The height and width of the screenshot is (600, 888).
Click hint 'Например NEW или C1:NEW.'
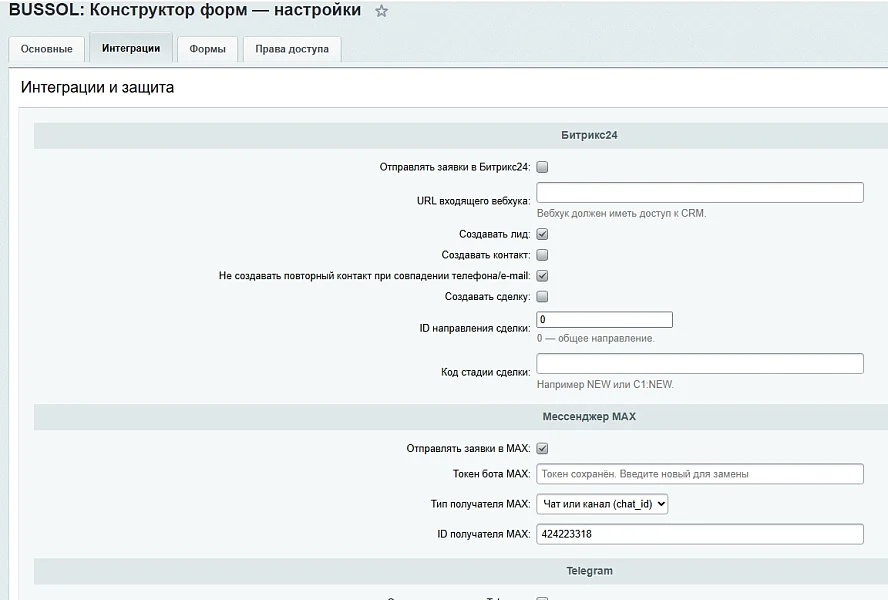point(605,385)
